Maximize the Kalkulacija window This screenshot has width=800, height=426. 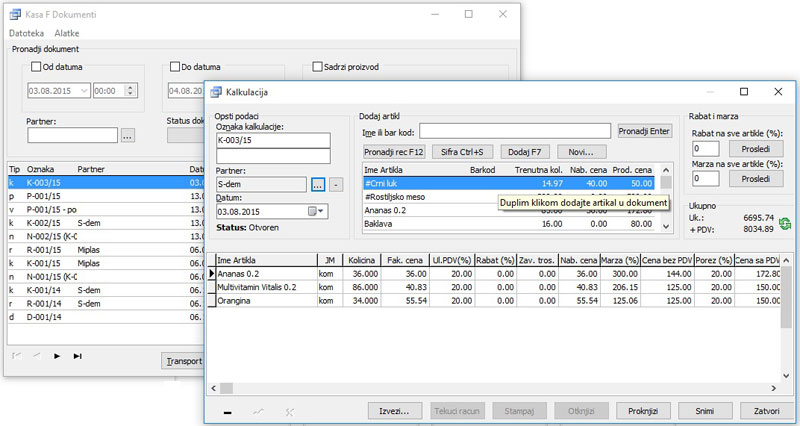click(744, 92)
